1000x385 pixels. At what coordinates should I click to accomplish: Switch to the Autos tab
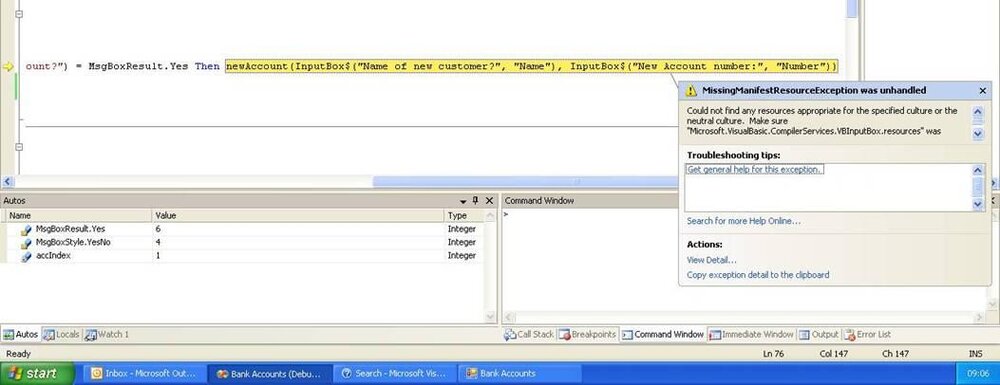click(21, 334)
